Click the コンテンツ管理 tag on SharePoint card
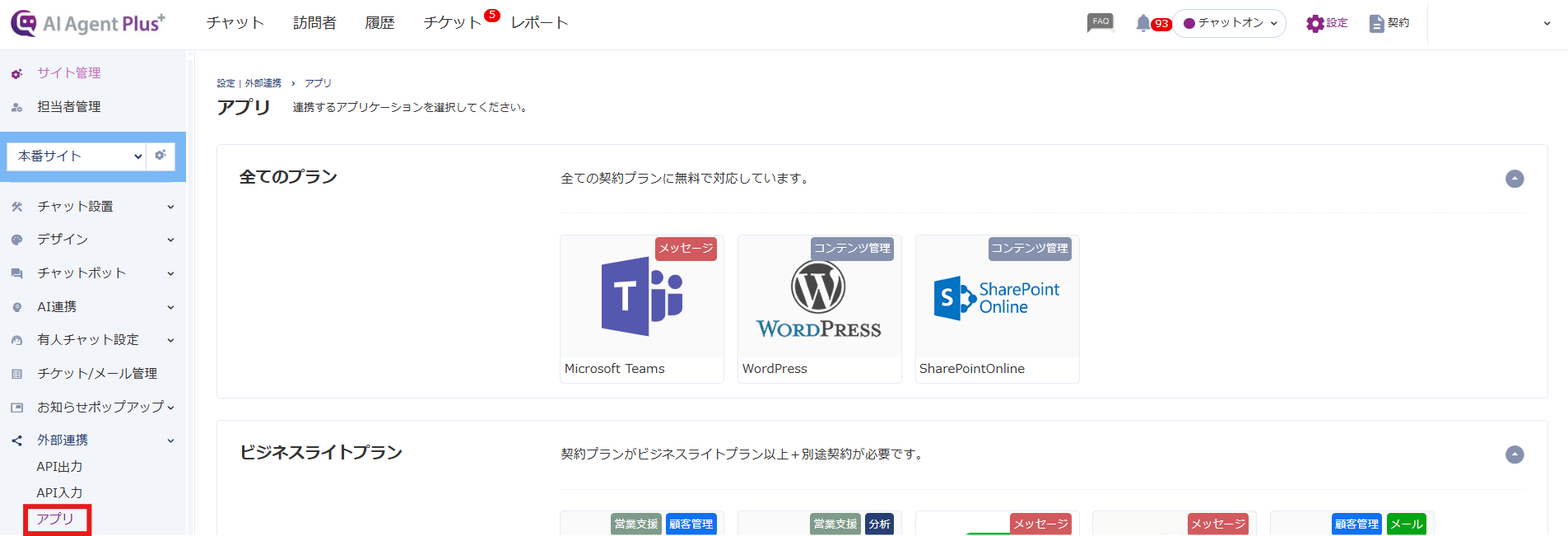The height and width of the screenshot is (536, 1568). click(1030, 249)
